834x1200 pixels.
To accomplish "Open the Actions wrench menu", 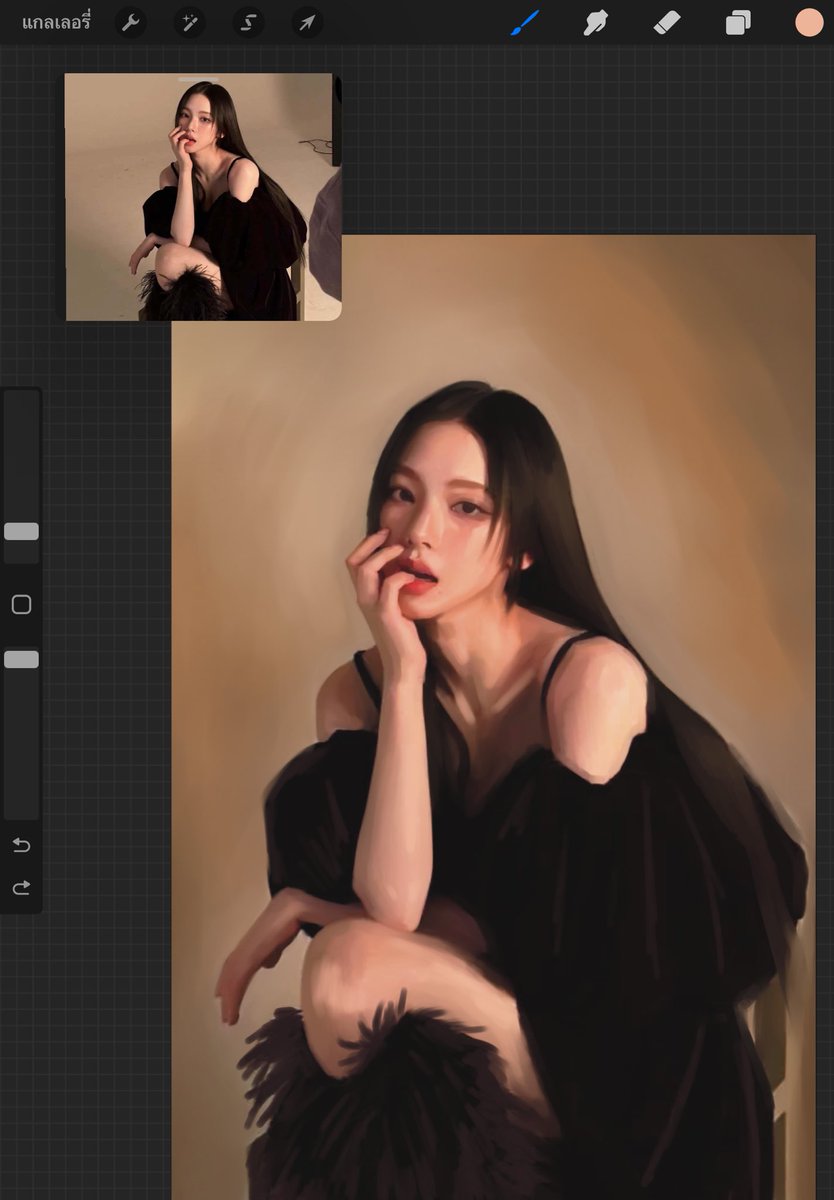I will point(130,22).
